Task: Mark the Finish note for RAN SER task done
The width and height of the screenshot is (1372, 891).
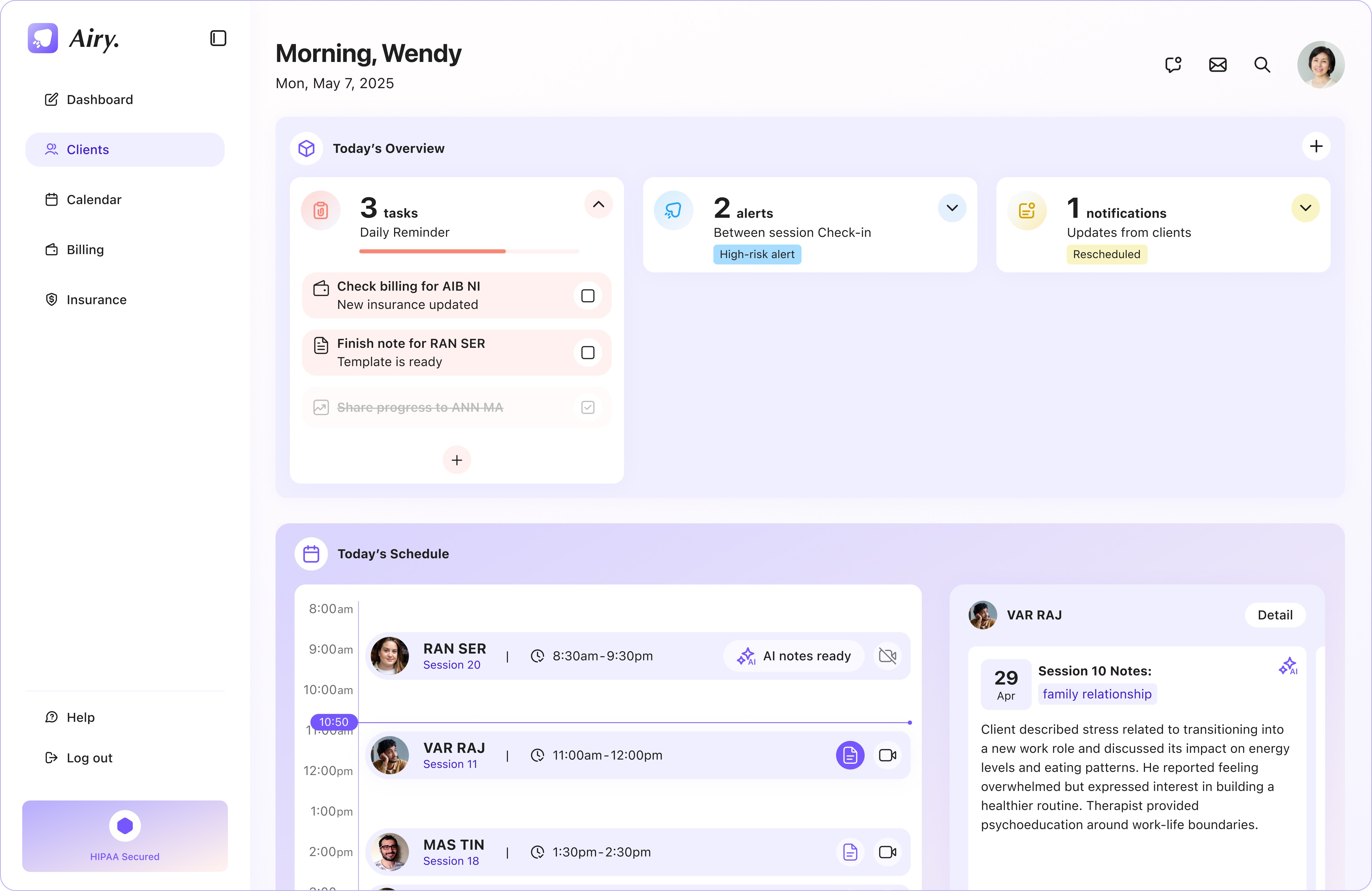Action: tap(588, 352)
